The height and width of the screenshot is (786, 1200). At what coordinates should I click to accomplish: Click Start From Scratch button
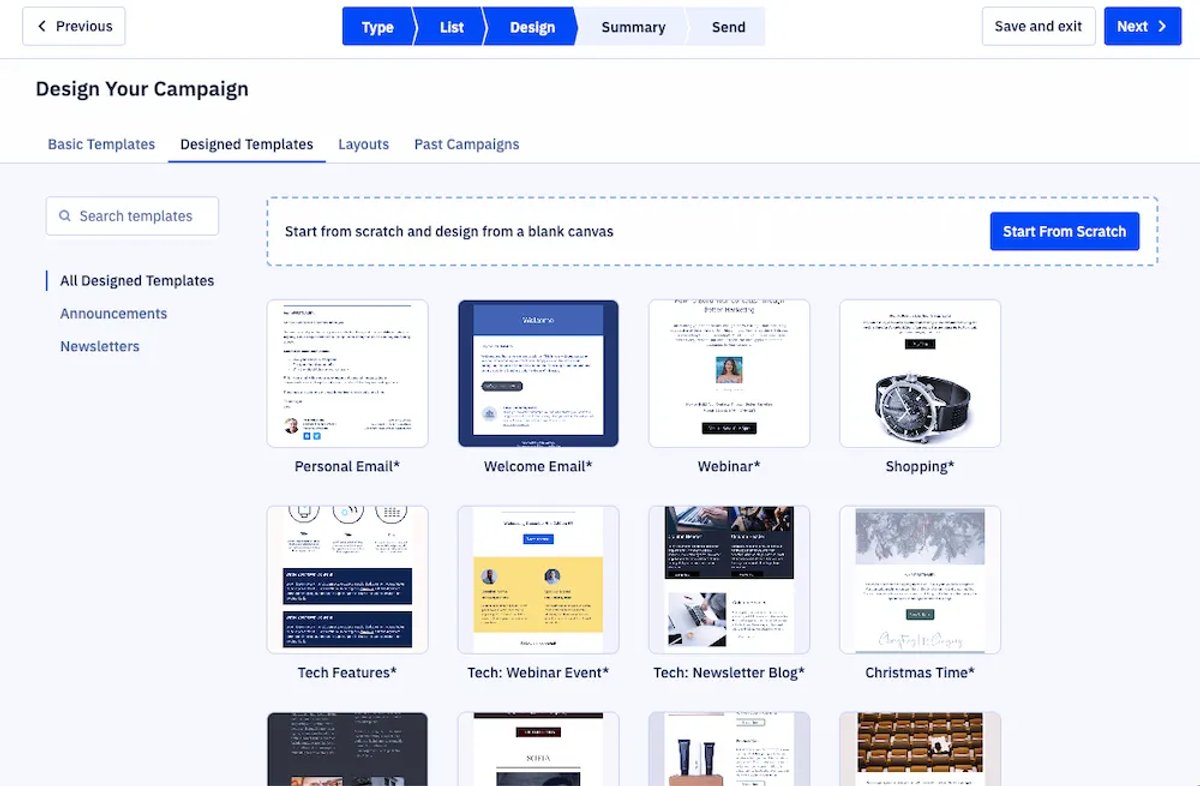(1064, 231)
